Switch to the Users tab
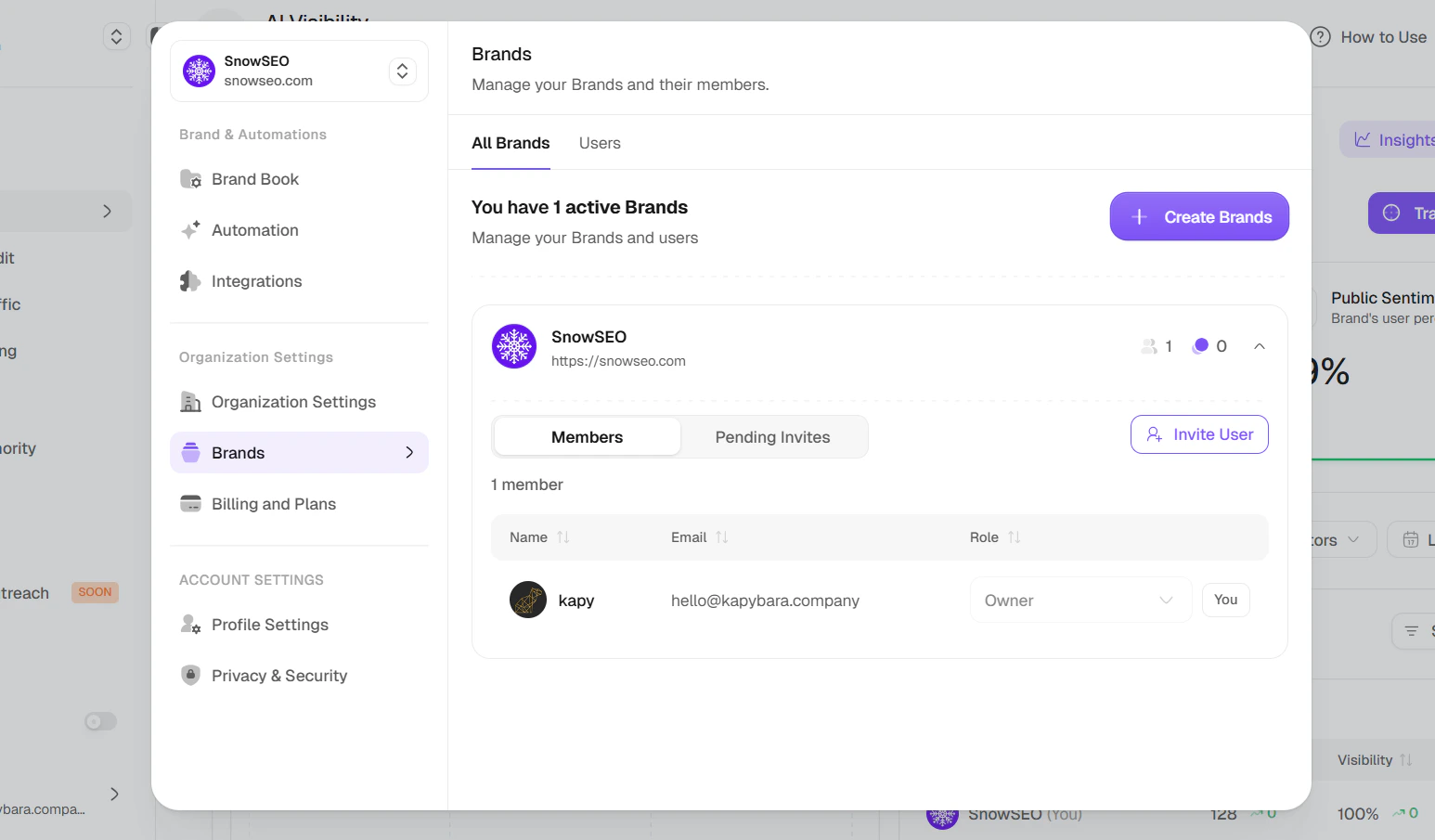The height and width of the screenshot is (840, 1435). pos(599,142)
